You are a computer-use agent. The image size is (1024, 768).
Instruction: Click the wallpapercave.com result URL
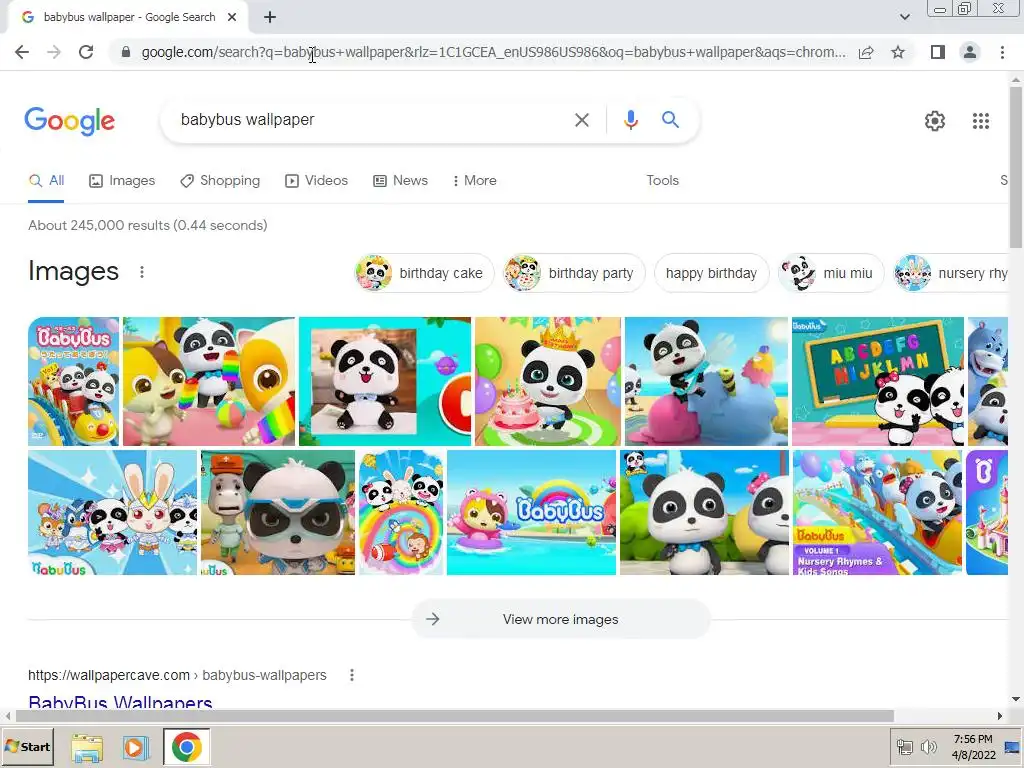click(x=177, y=675)
